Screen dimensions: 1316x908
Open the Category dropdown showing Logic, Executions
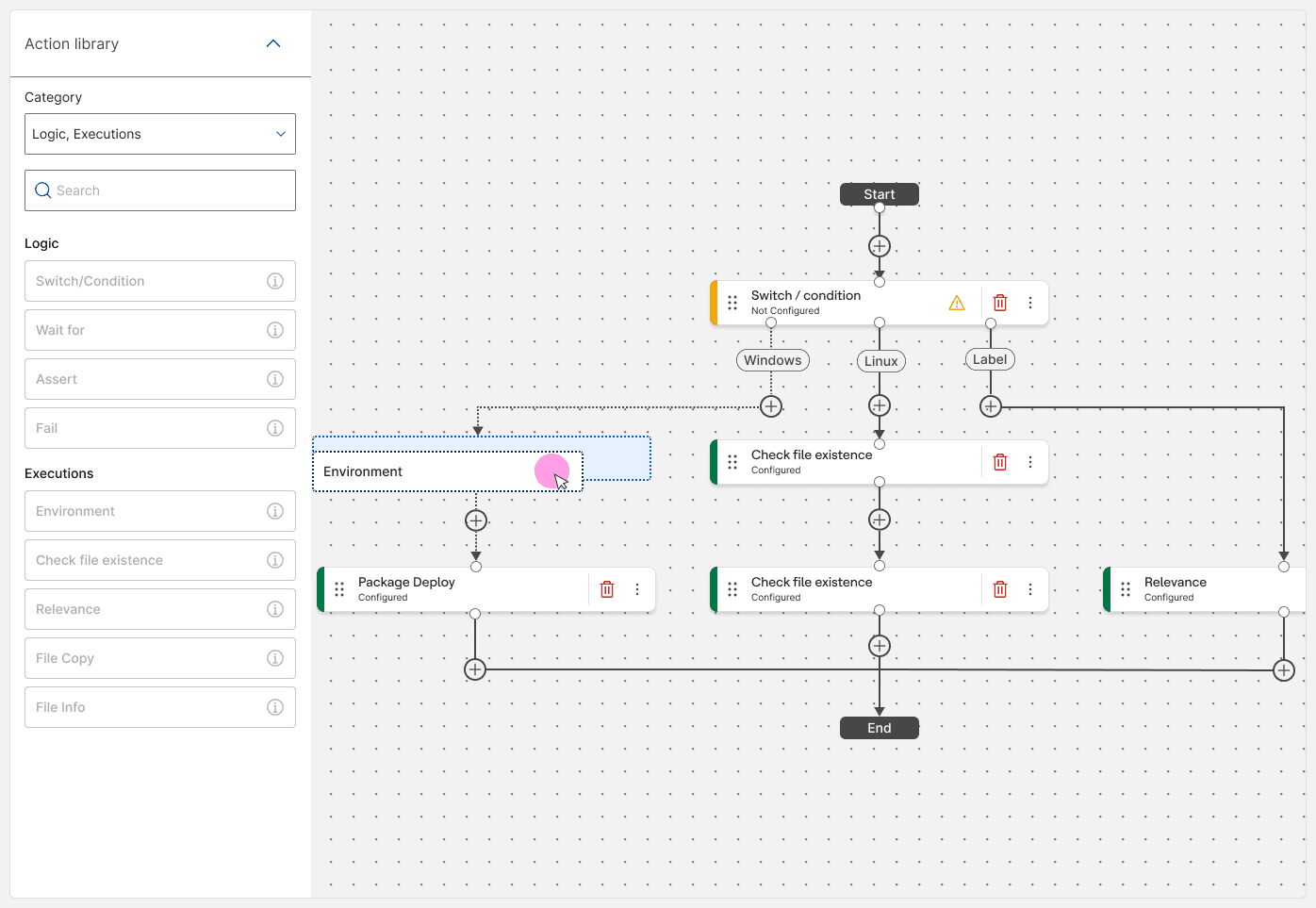tap(160, 134)
